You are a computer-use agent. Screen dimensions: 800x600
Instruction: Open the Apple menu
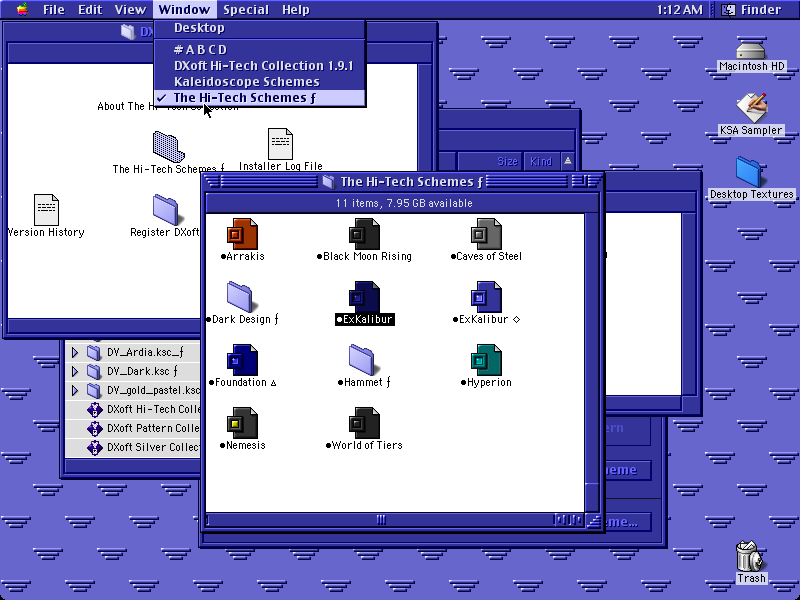point(22,10)
